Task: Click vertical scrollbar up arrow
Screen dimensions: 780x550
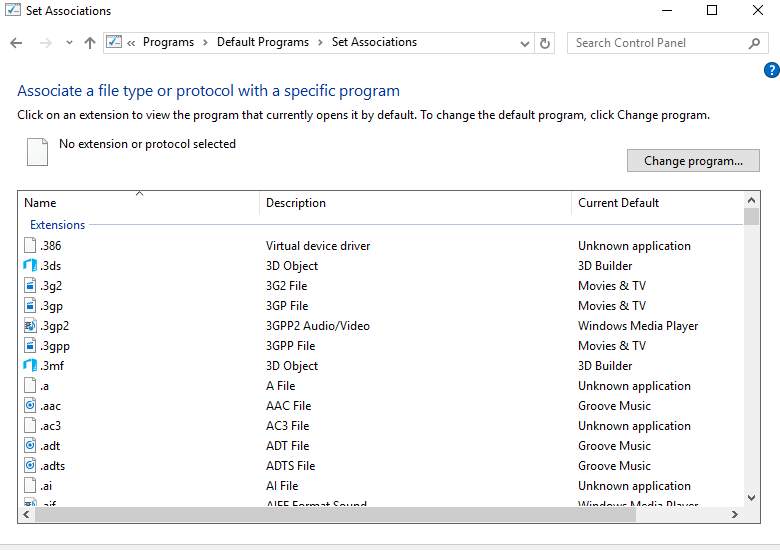Action: (752, 200)
